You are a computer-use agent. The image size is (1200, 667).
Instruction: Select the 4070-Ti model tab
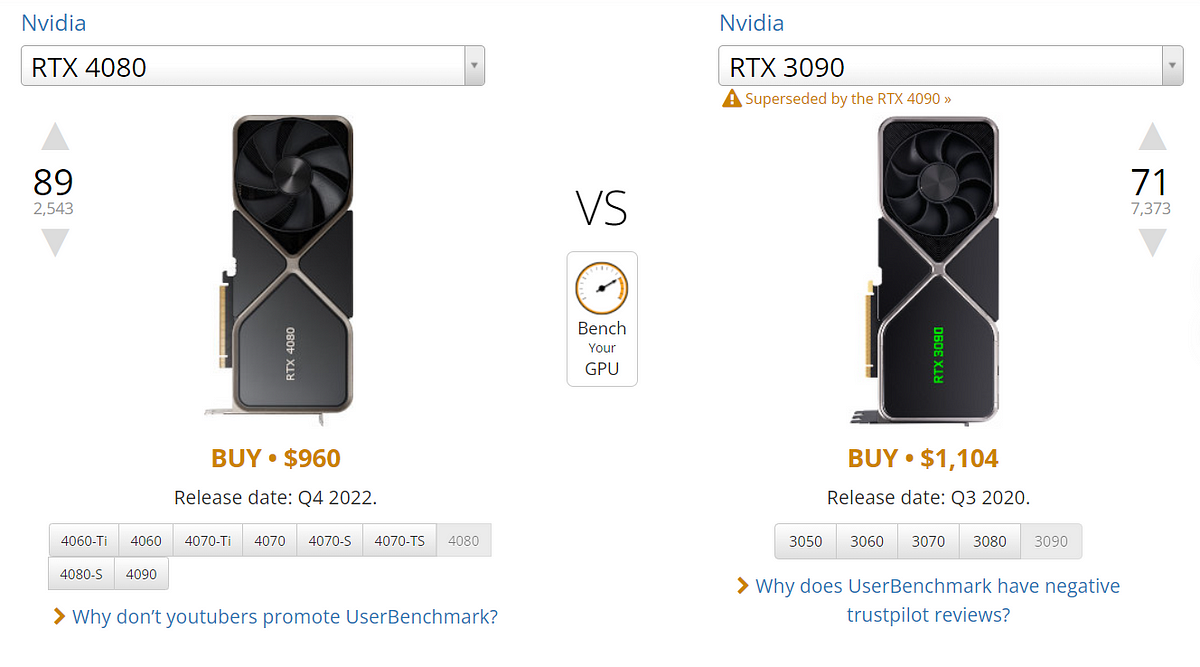208,541
